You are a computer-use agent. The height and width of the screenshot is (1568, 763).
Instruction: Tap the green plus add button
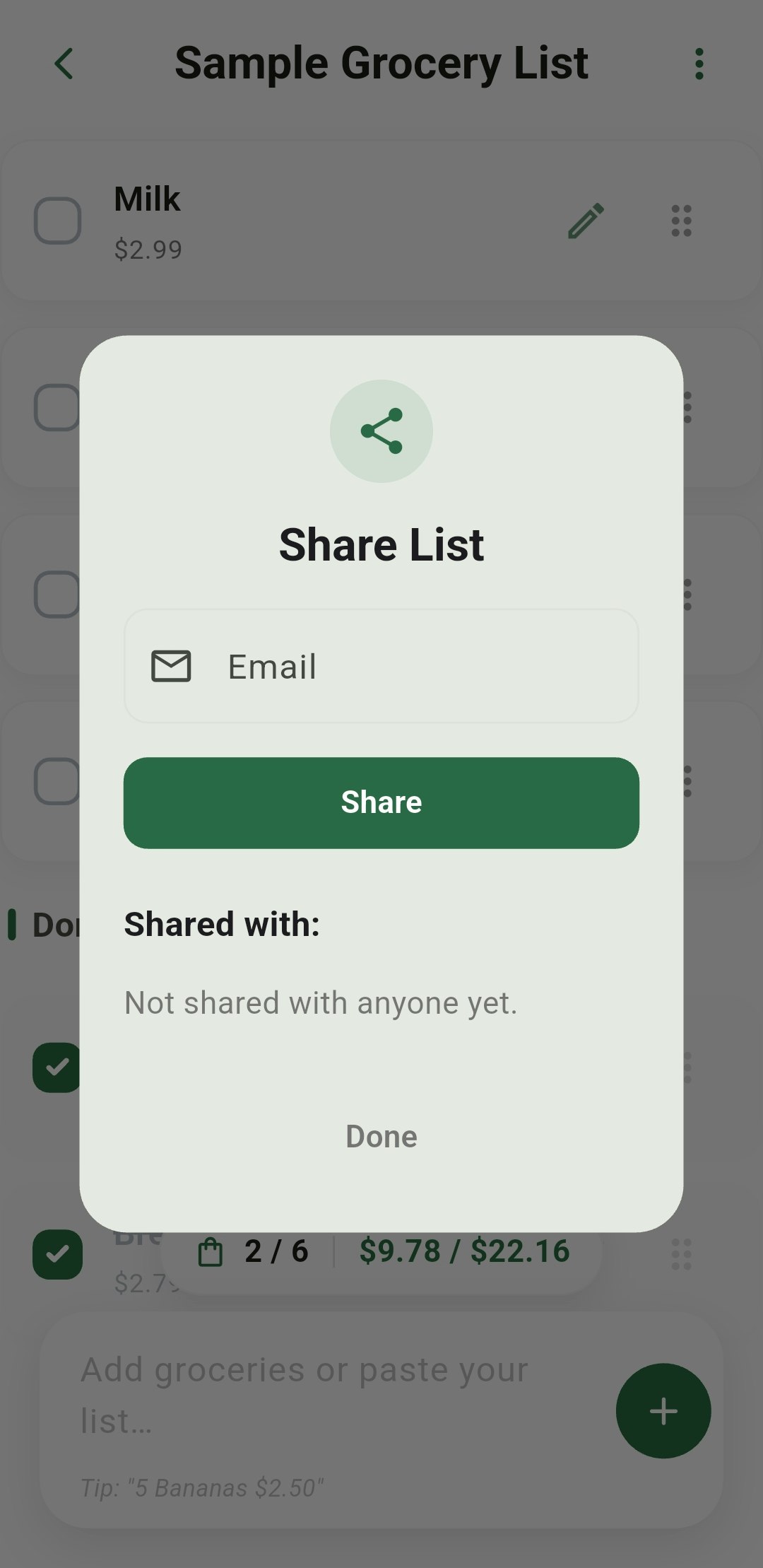click(x=663, y=1411)
